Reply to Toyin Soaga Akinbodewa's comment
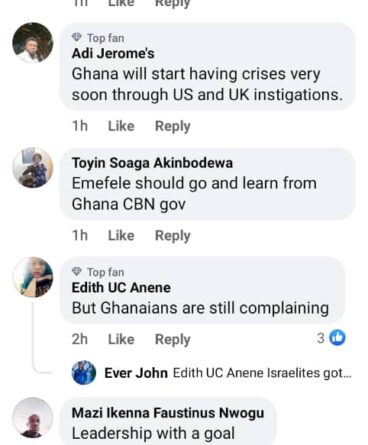 click(x=173, y=236)
